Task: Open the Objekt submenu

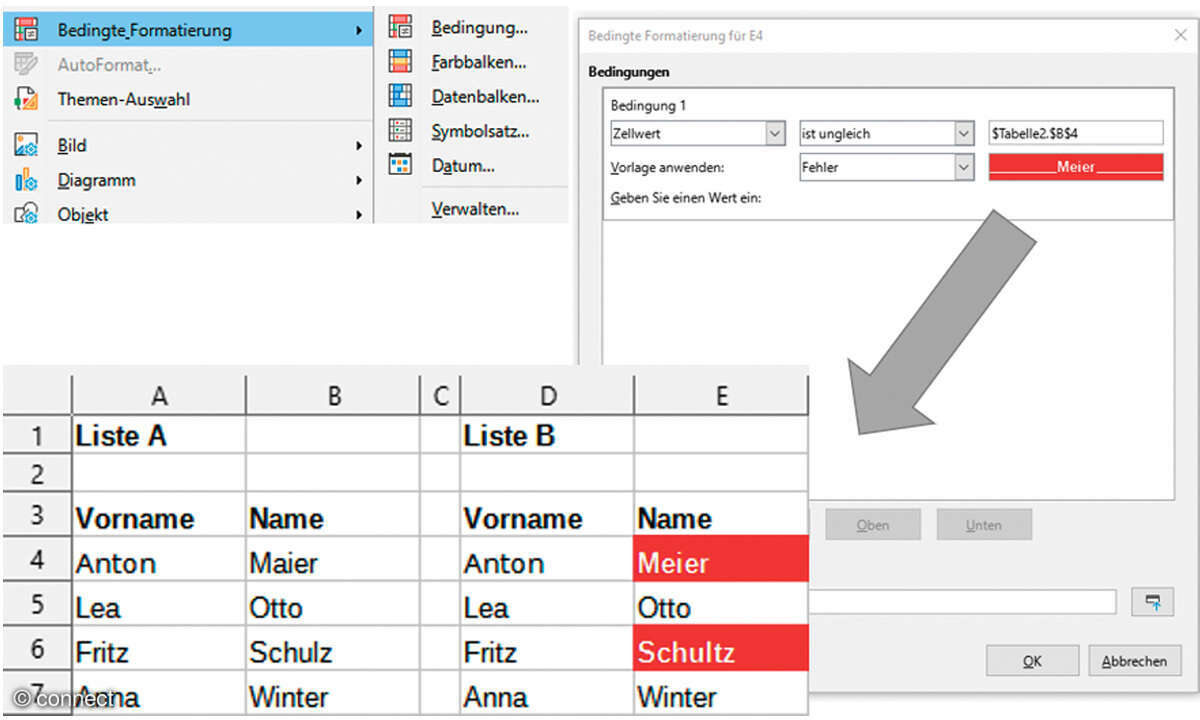Action: [x=187, y=211]
